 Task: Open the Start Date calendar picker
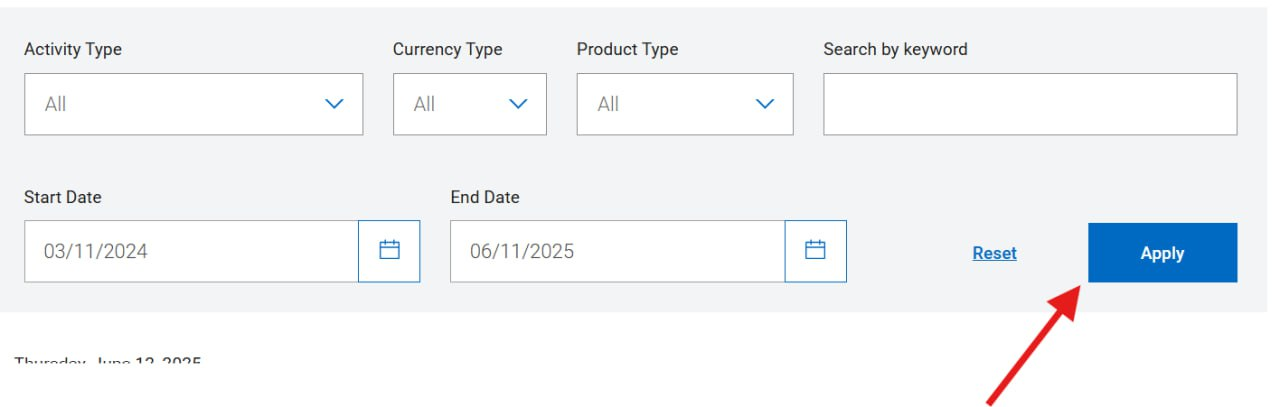(x=389, y=251)
